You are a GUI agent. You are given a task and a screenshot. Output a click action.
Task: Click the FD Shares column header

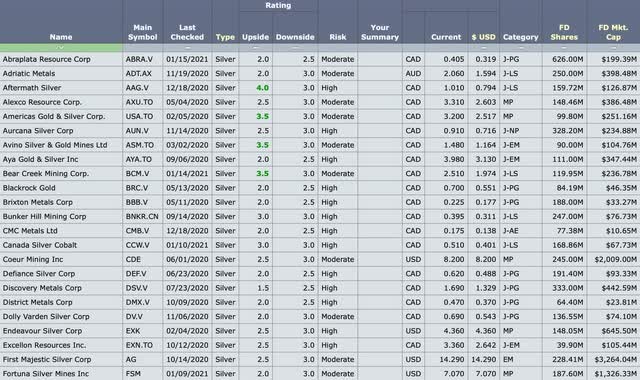[x=564, y=32]
